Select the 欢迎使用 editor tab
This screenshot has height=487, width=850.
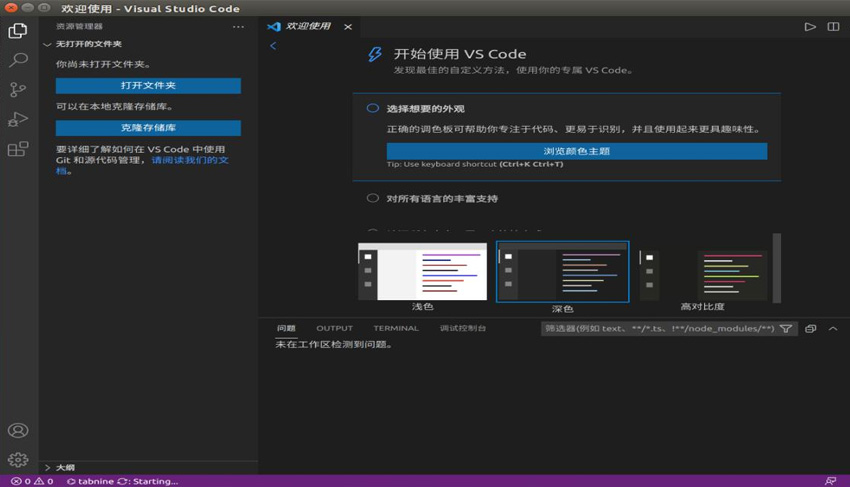[310, 27]
